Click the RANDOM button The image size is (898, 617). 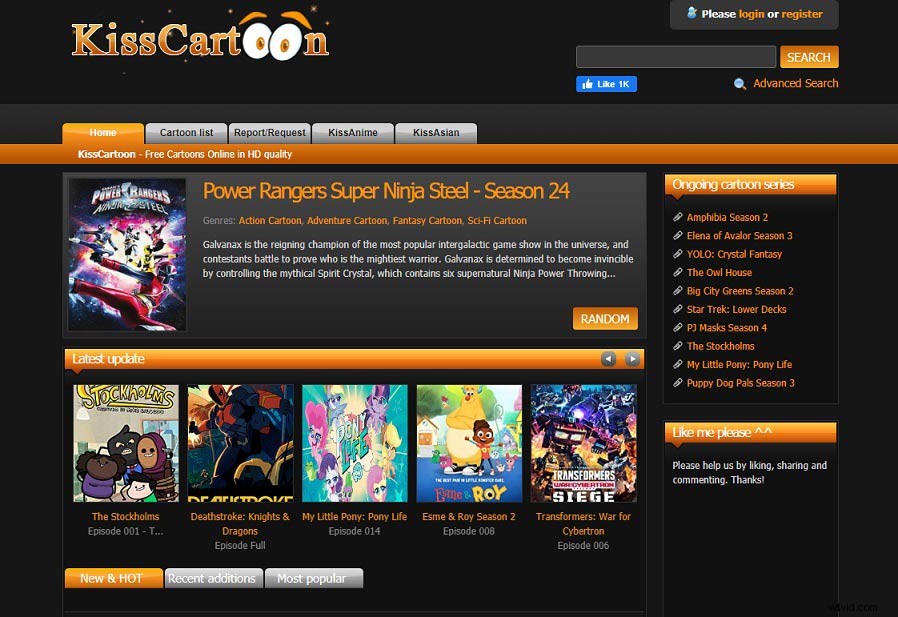605,318
